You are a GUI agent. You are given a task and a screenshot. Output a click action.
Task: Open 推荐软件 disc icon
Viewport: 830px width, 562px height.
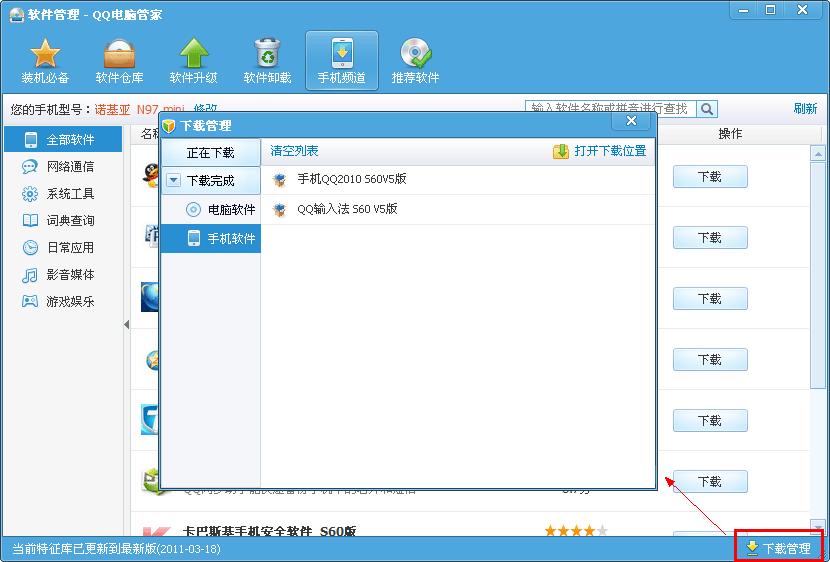click(416, 53)
